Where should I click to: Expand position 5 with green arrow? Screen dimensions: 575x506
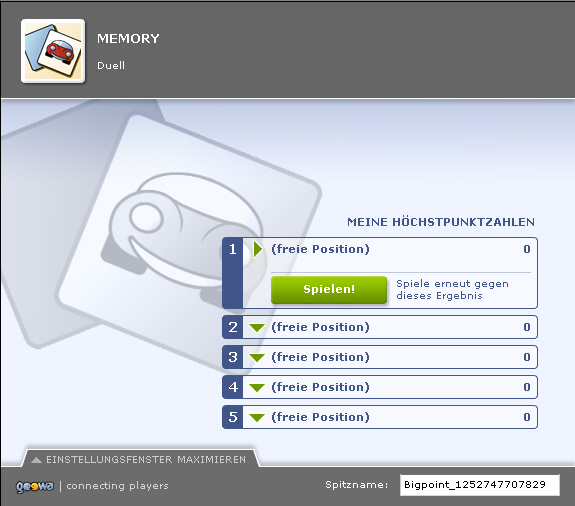257,418
